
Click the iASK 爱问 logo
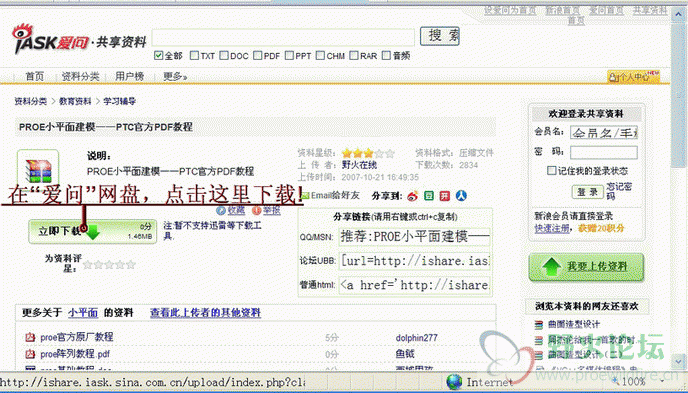point(50,39)
